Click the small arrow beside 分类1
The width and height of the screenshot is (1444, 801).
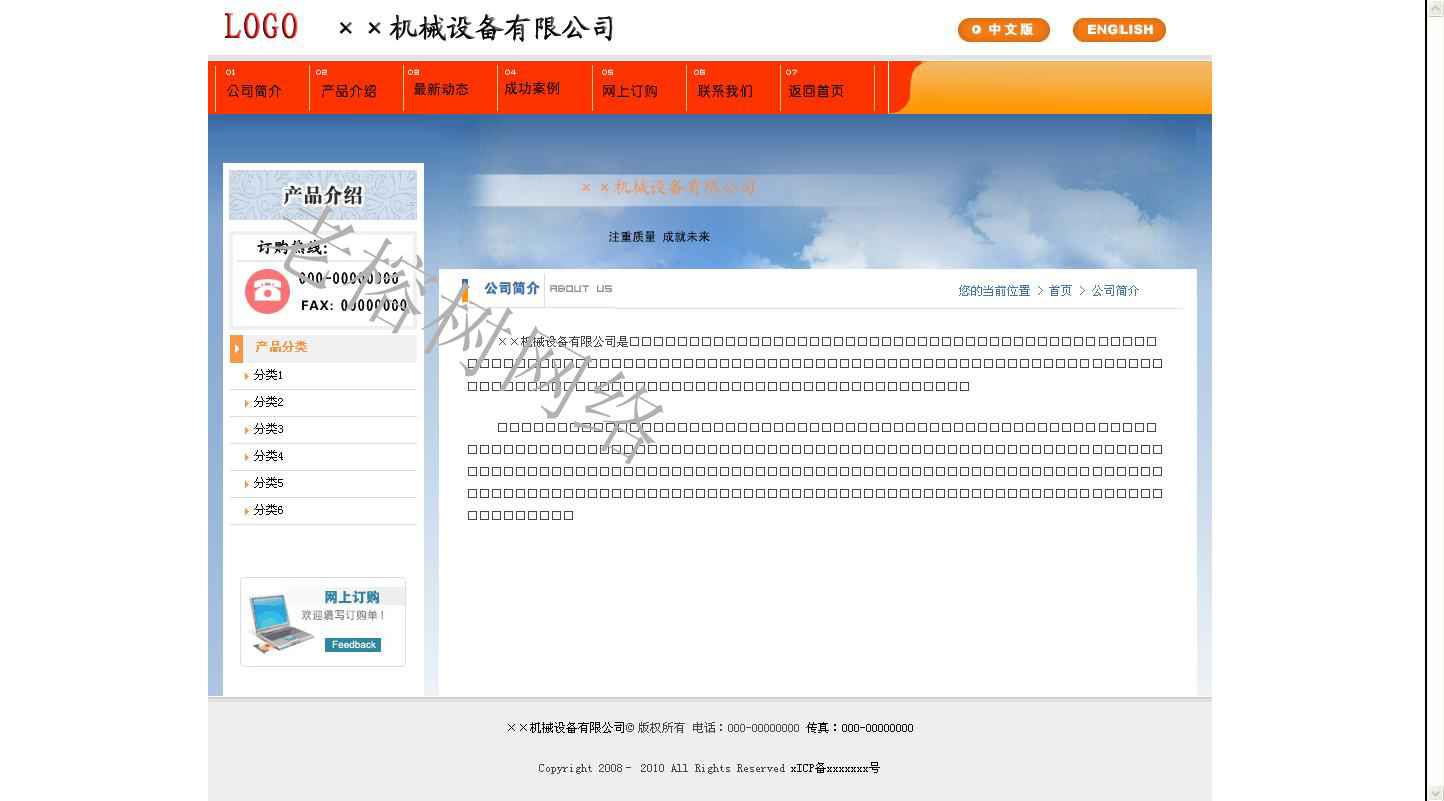click(246, 376)
